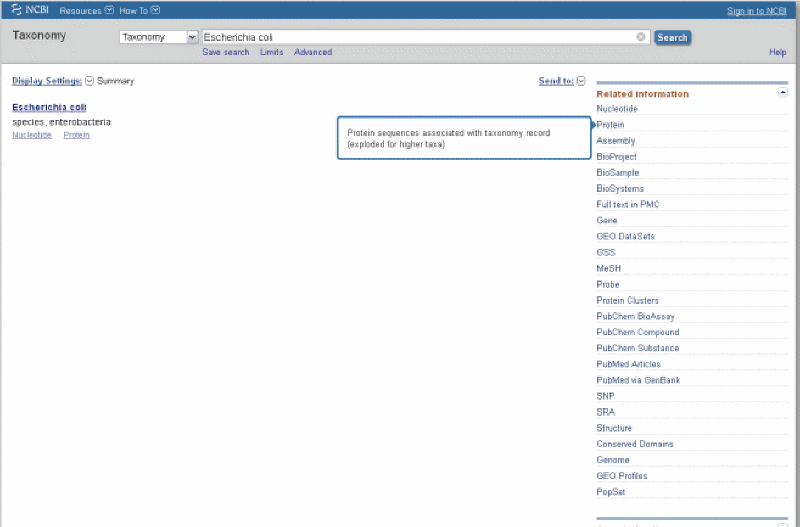Select Nucleotide in Related information
The height and width of the screenshot is (527, 800).
tap(617, 109)
